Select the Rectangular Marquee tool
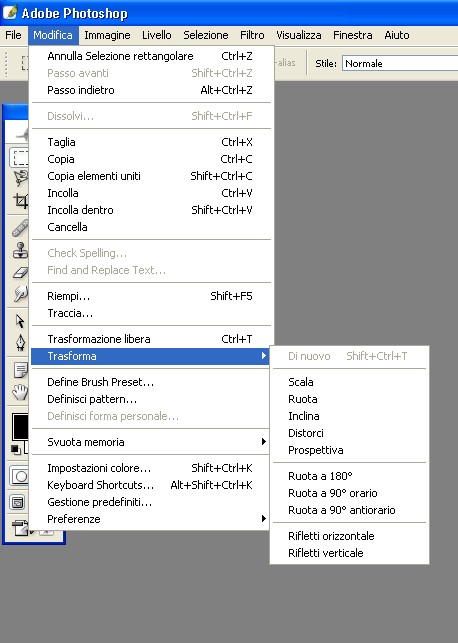This screenshot has width=458, height=643. pyautogui.click(x=19, y=158)
